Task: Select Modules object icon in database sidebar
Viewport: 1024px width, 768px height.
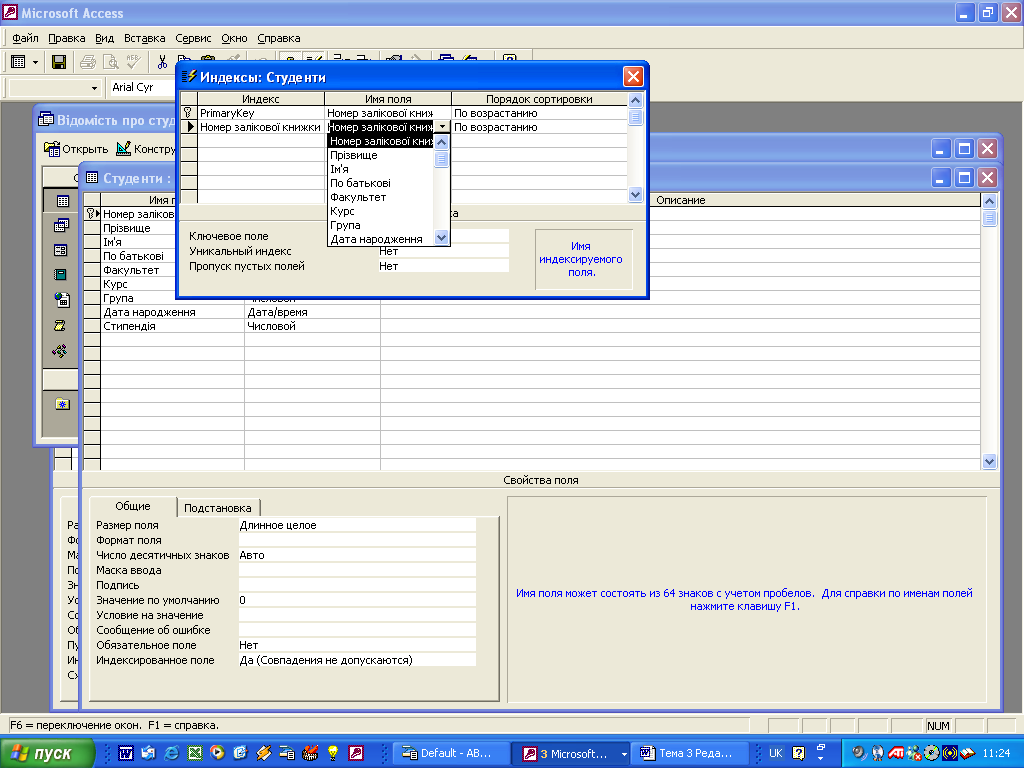Action: pos(61,351)
